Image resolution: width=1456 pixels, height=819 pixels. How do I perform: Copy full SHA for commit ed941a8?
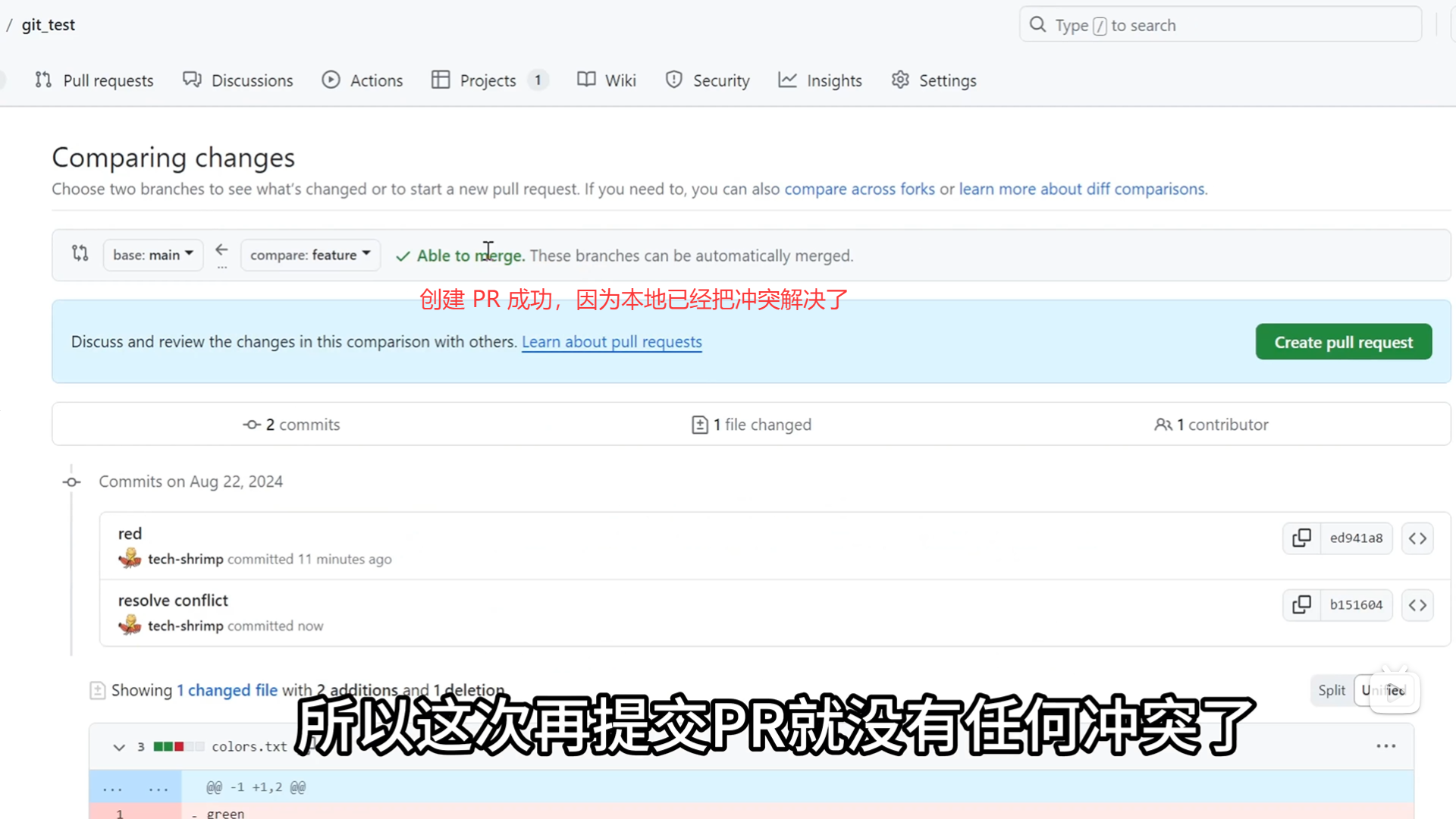(1301, 538)
